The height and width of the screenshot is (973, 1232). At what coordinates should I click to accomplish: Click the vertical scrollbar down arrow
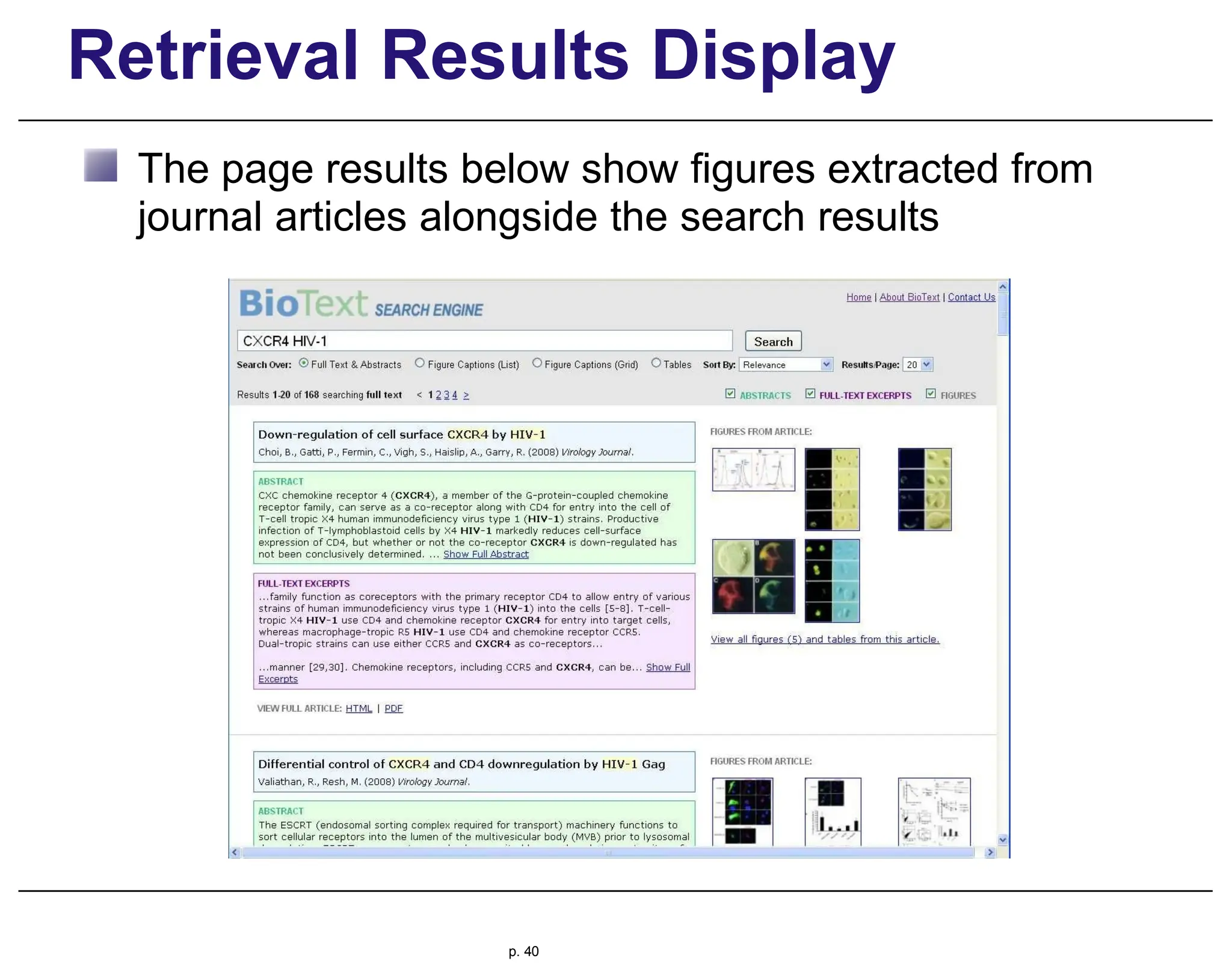[1002, 839]
